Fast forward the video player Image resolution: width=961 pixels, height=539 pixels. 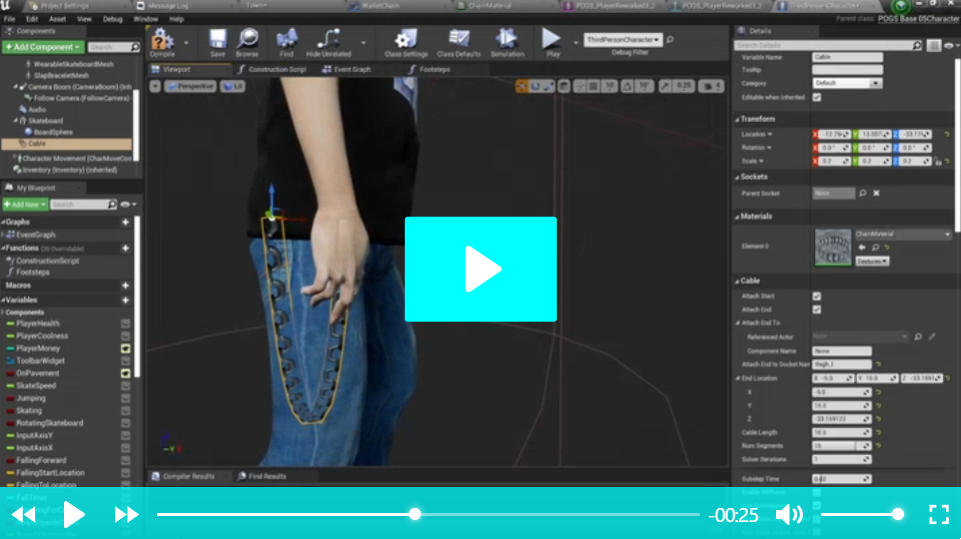coord(126,514)
